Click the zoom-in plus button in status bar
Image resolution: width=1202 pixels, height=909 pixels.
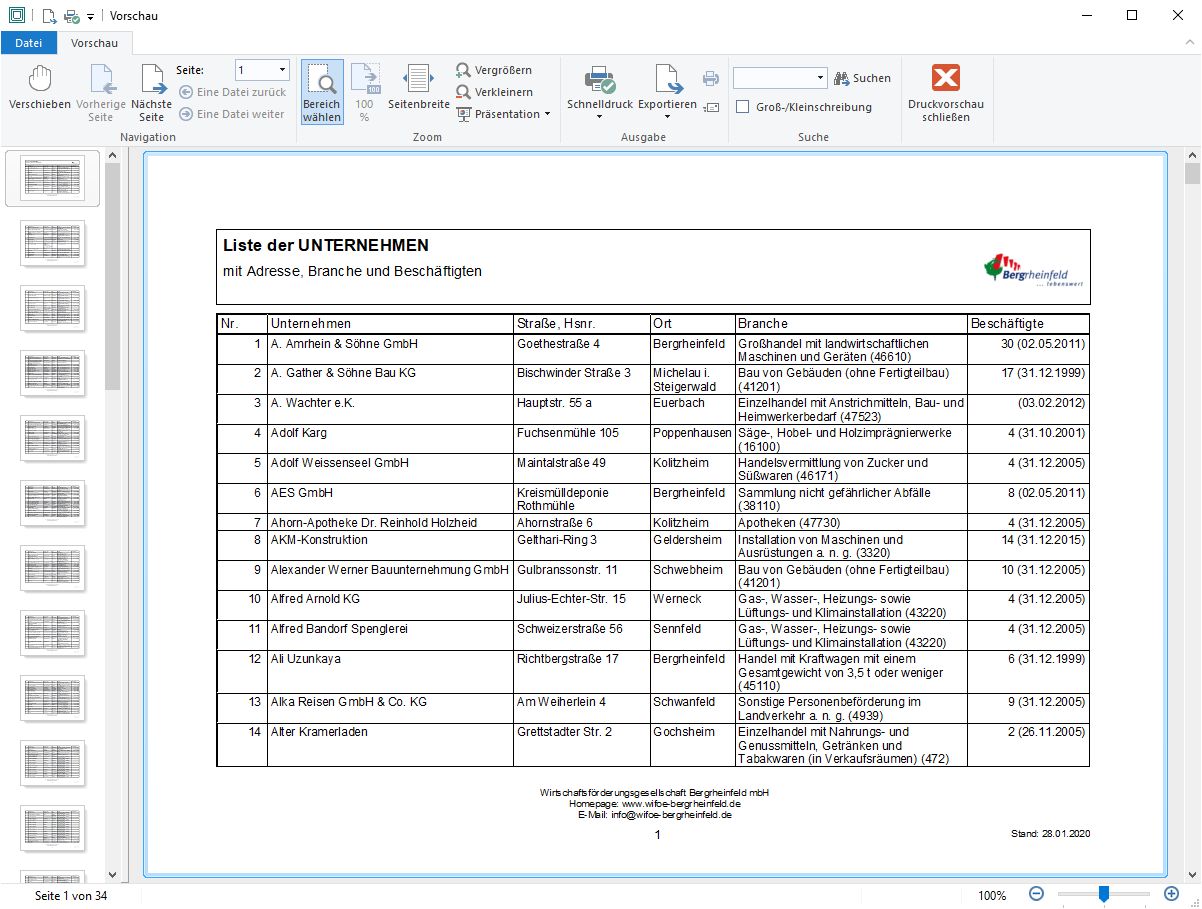(1171, 895)
